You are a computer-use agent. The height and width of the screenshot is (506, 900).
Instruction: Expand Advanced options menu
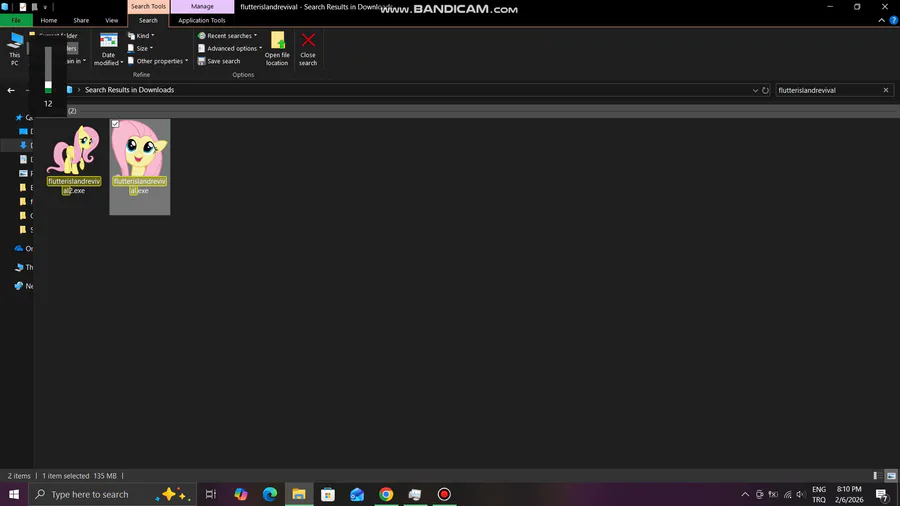230,48
